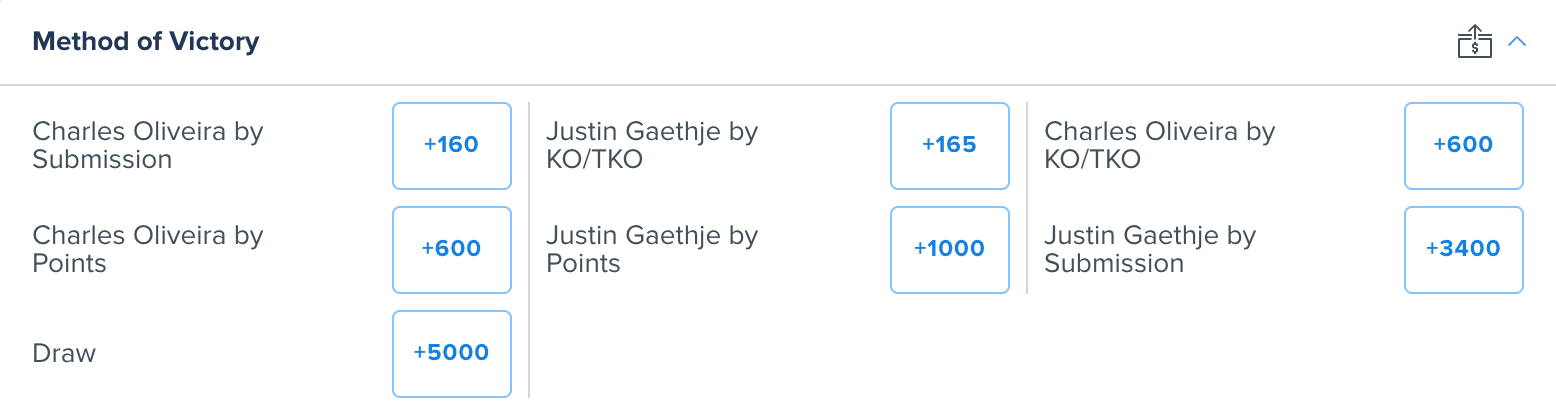Click the Method of Victory heading text
Viewport: 1556px width, 412px height.
coord(146,42)
